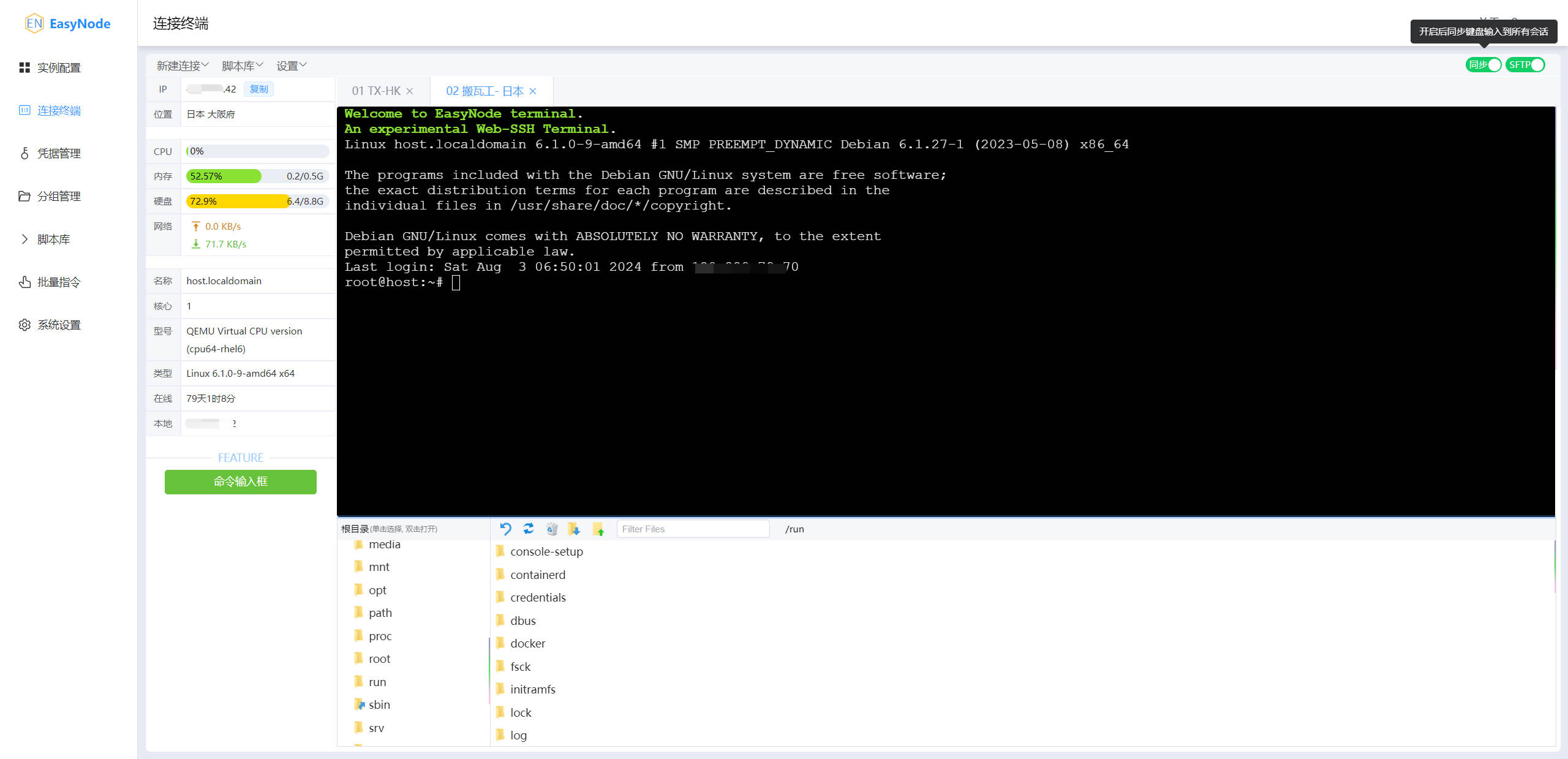
Task: Open 系统设置 from sidebar
Action: point(59,325)
